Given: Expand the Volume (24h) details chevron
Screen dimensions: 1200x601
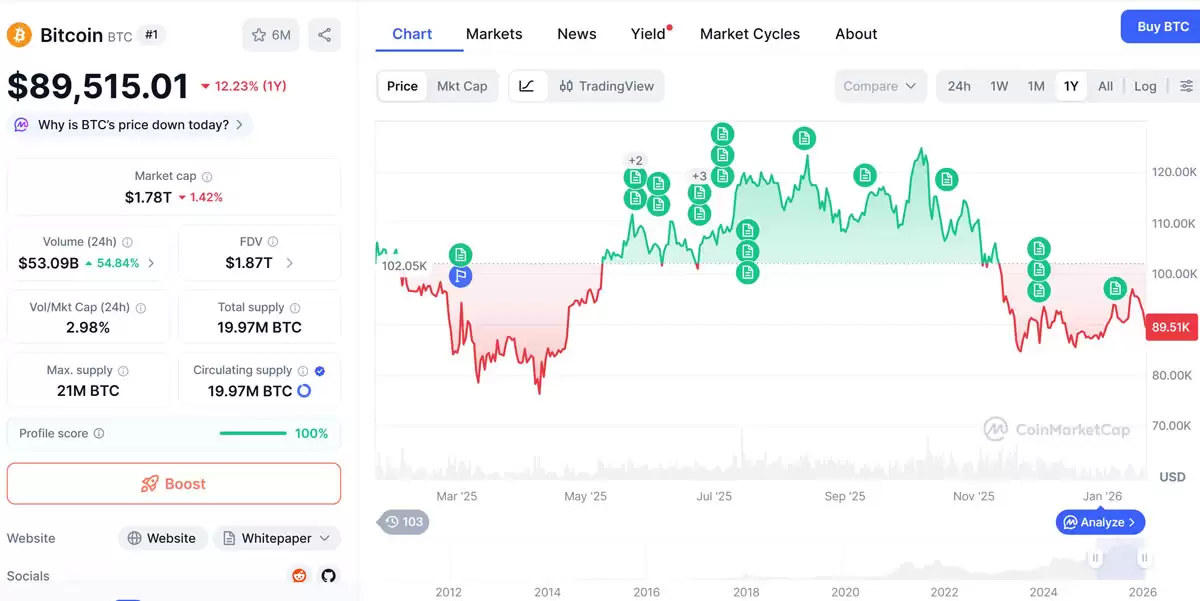Looking at the screenshot, I should pos(151,263).
